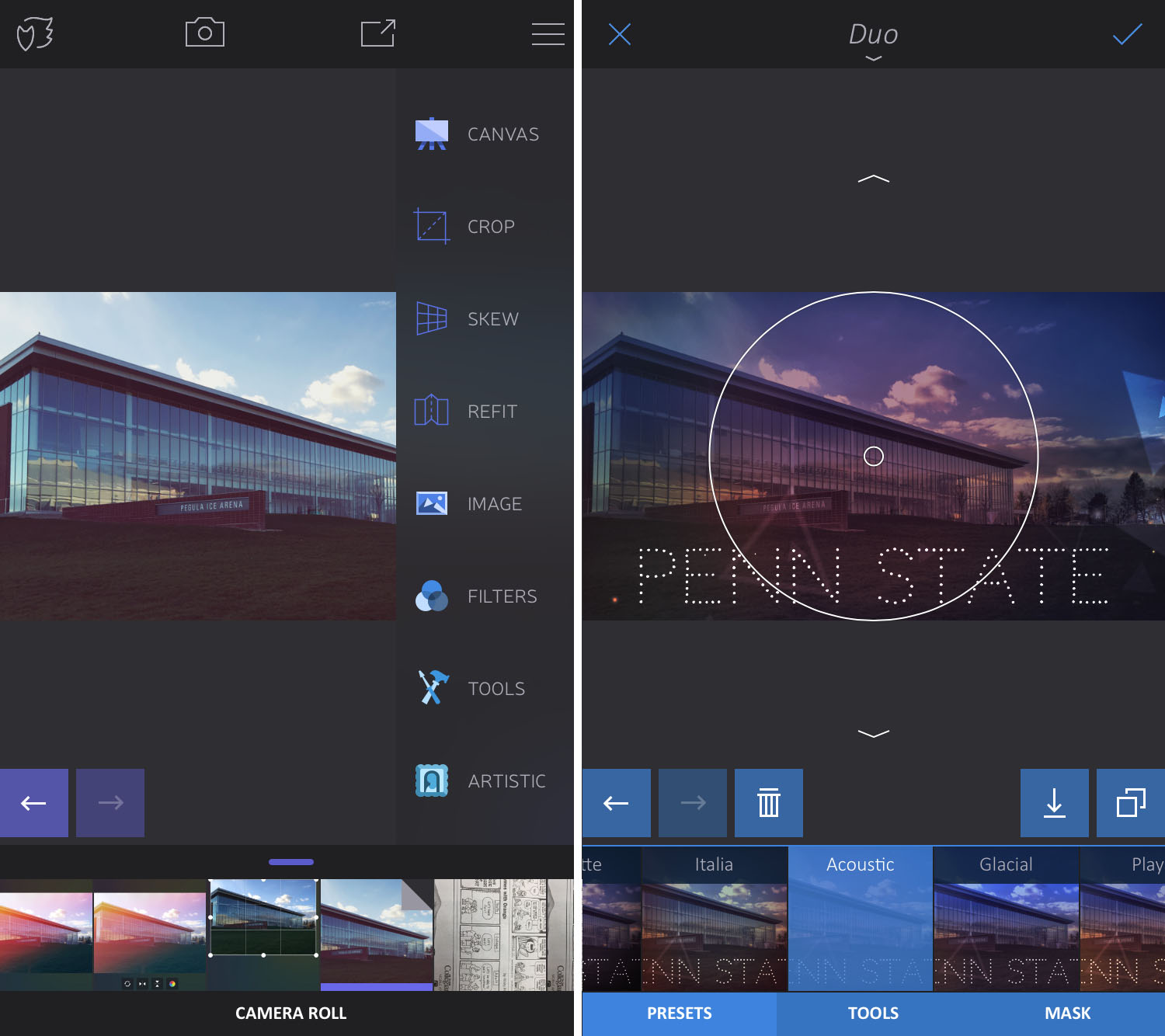The width and height of the screenshot is (1165, 1036).
Task: Open the camera from top bar
Action: click(205, 33)
